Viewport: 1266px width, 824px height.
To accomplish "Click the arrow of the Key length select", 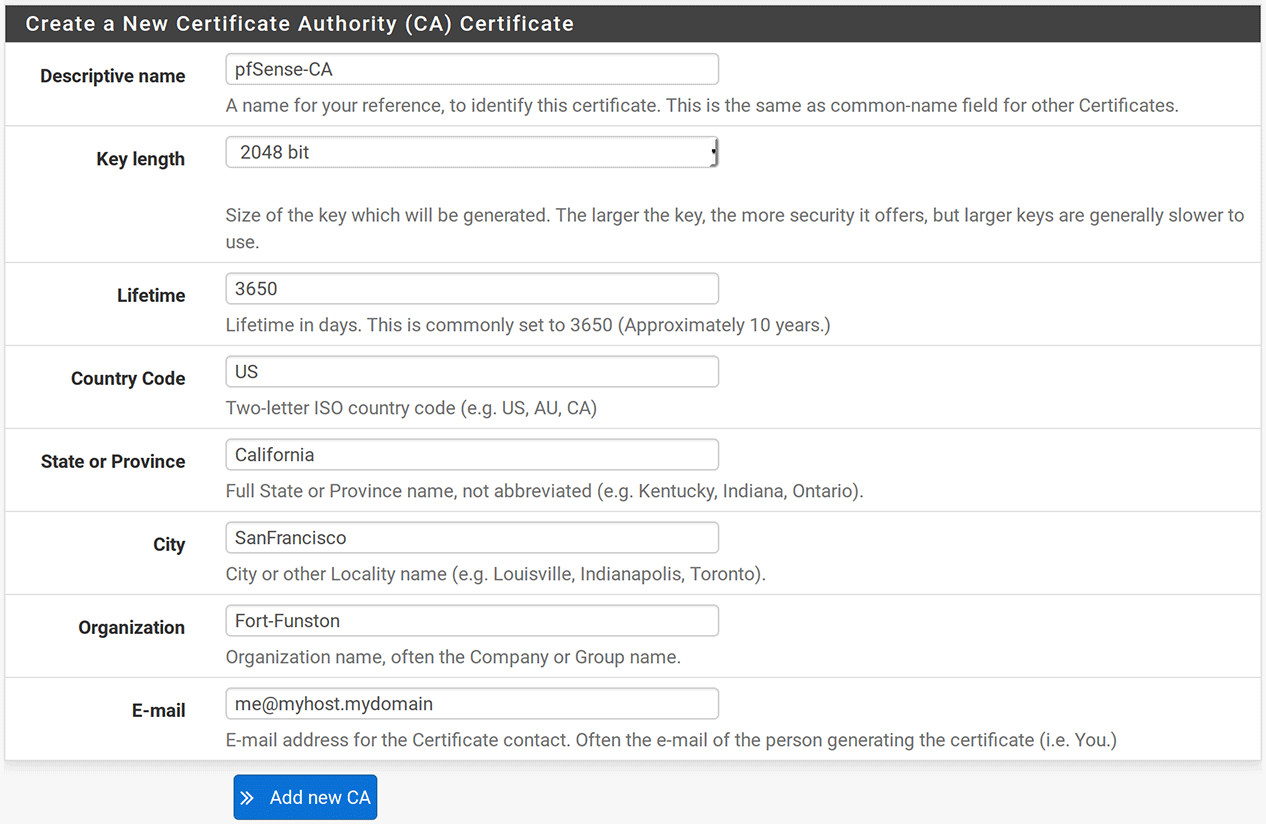I will [713, 153].
